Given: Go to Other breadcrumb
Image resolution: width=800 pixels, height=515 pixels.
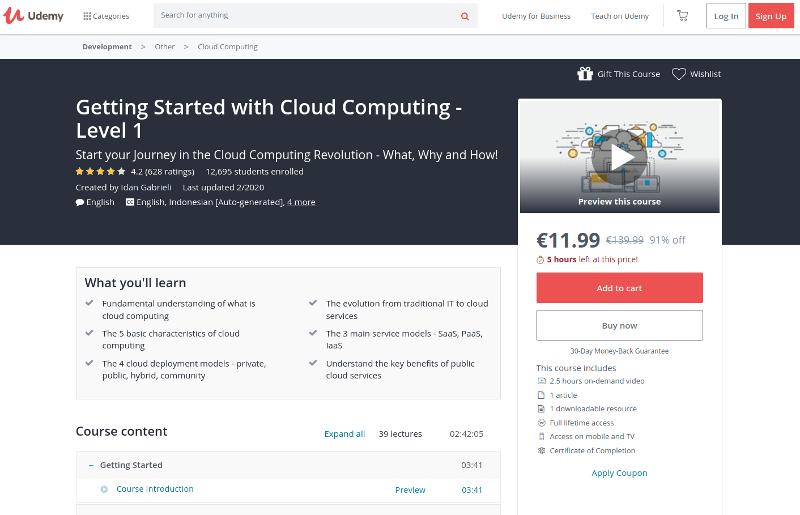Looking at the screenshot, I should pyautogui.click(x=165, y=46).
